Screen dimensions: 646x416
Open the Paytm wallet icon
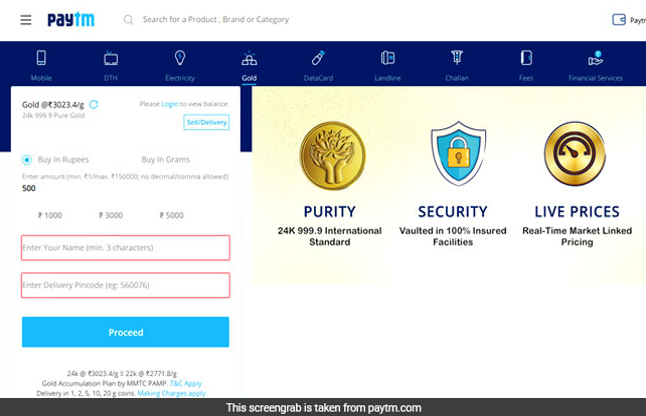(x=620, y=20)
